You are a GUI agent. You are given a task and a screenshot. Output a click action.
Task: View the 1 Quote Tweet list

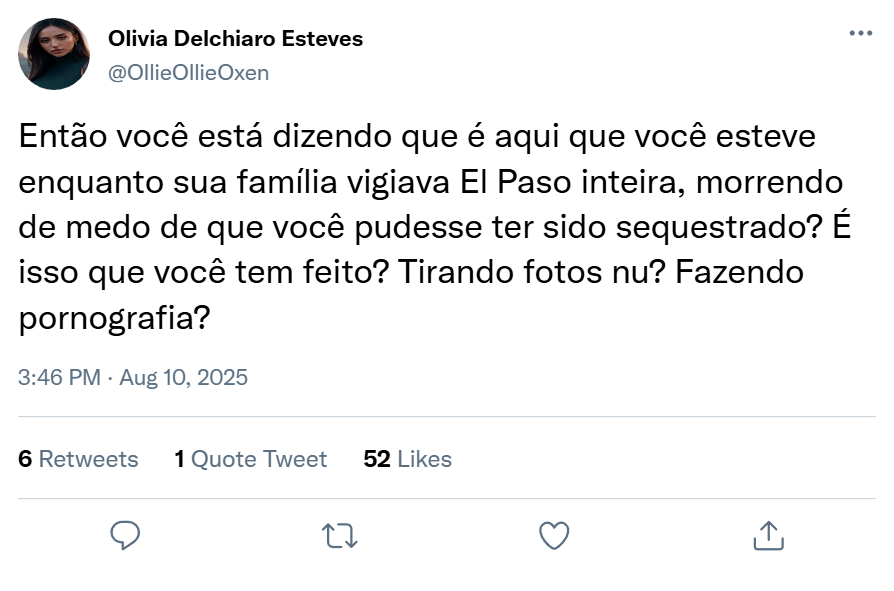[250, 459]
